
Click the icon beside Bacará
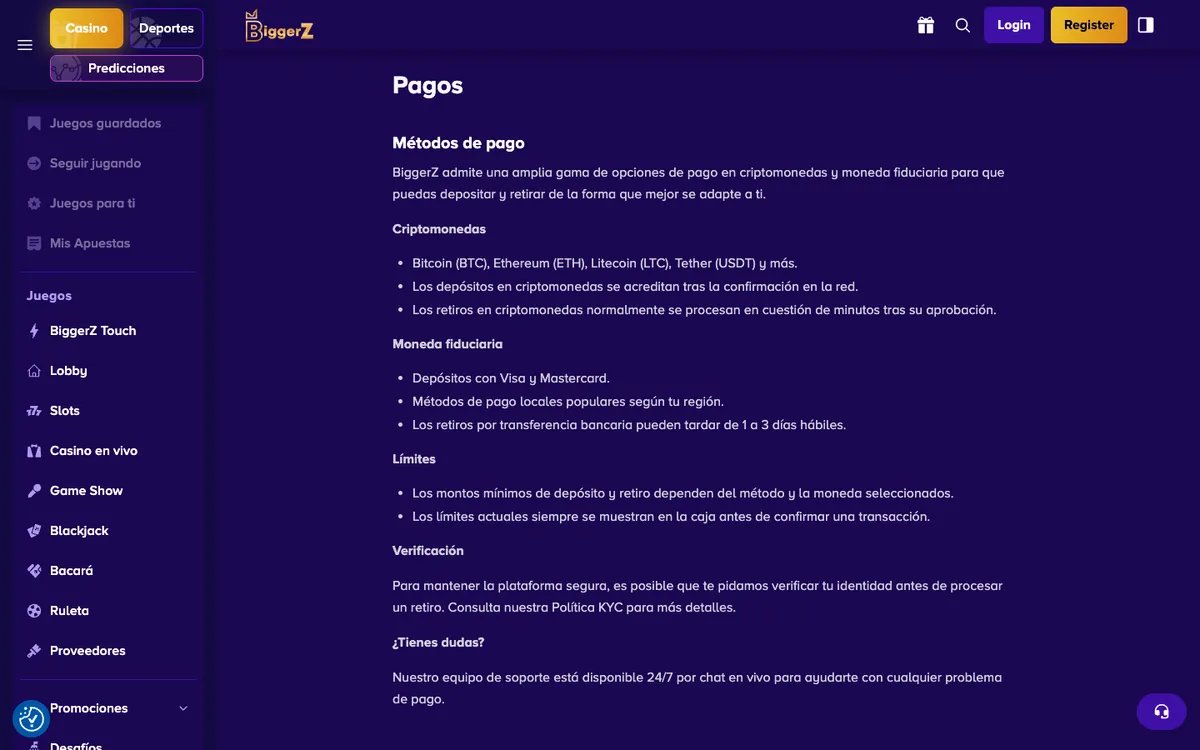tap(34, 571)
